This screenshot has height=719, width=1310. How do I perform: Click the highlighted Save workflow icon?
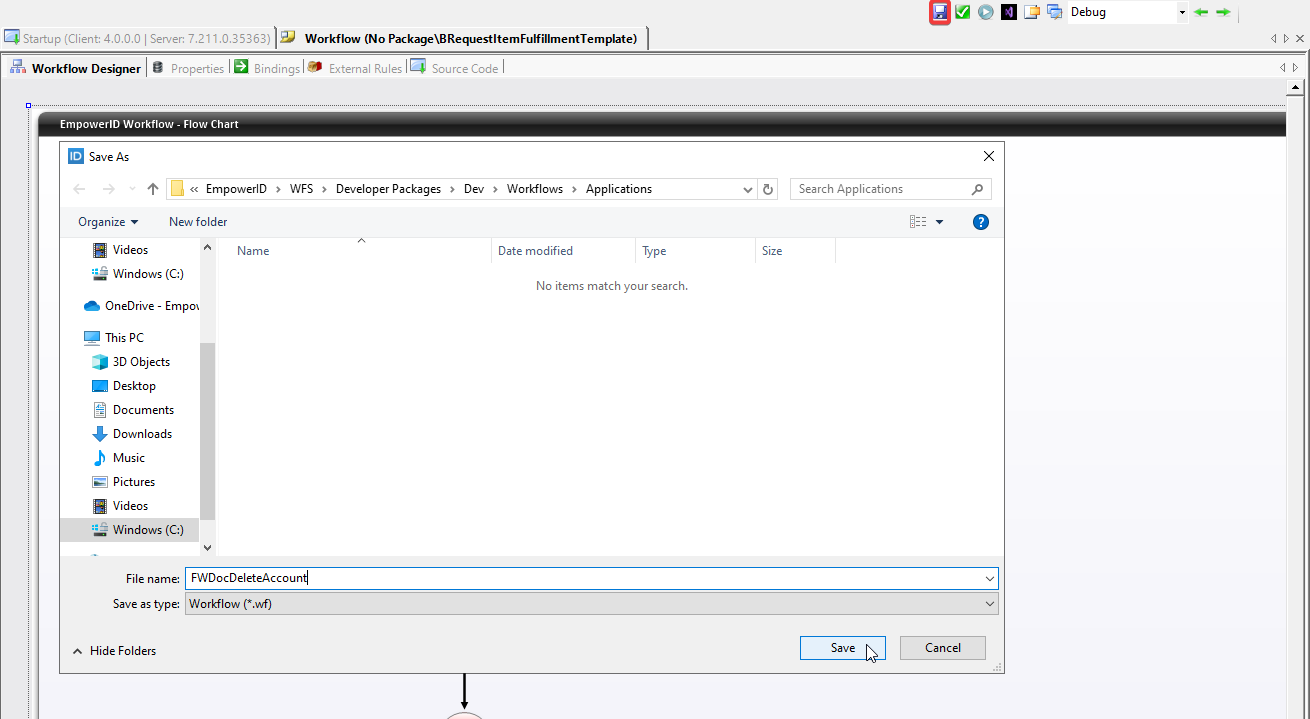[941, 12]
